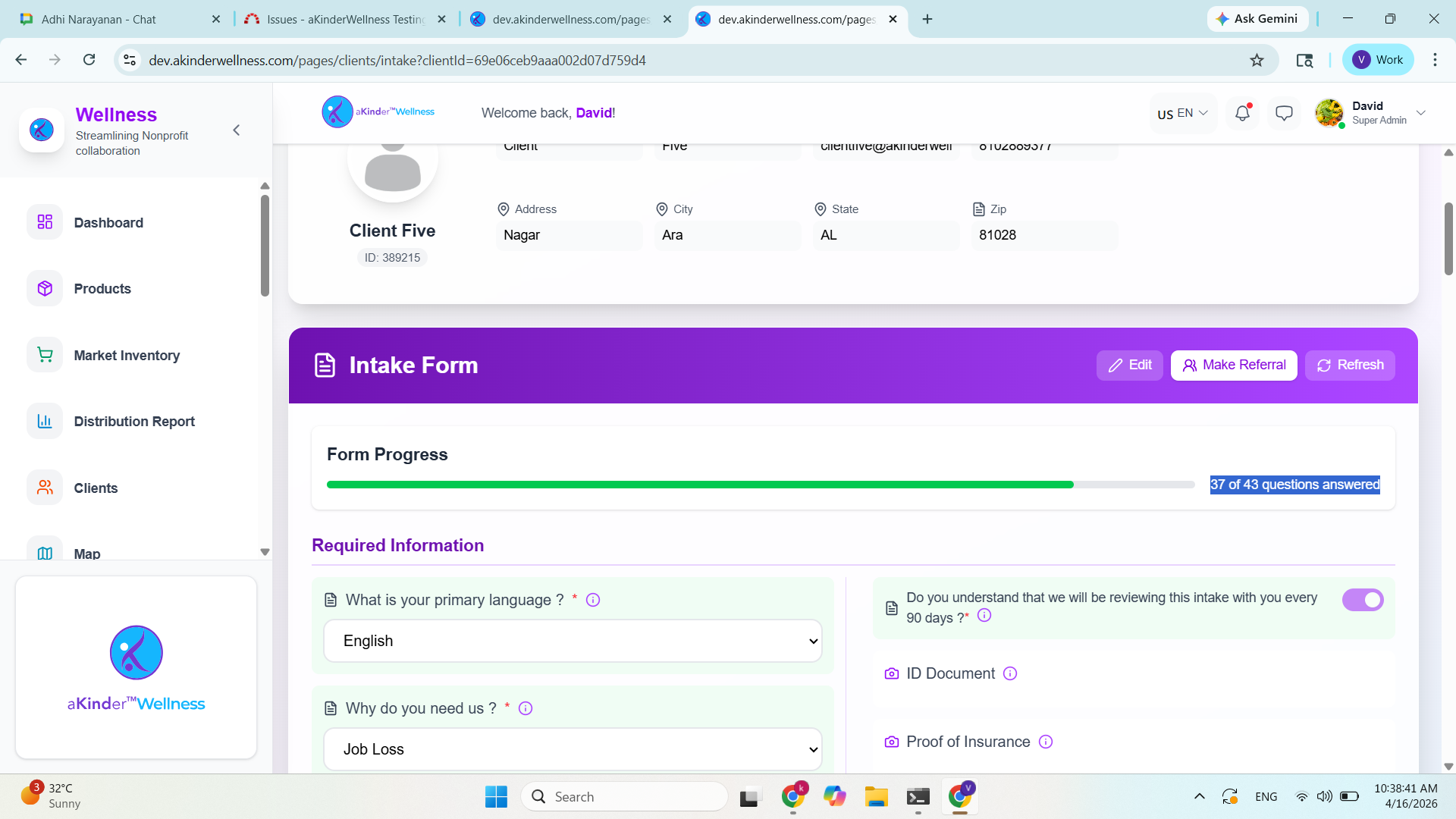
Task: Bookmark this page with star icon
Action: coord(1257,60)
